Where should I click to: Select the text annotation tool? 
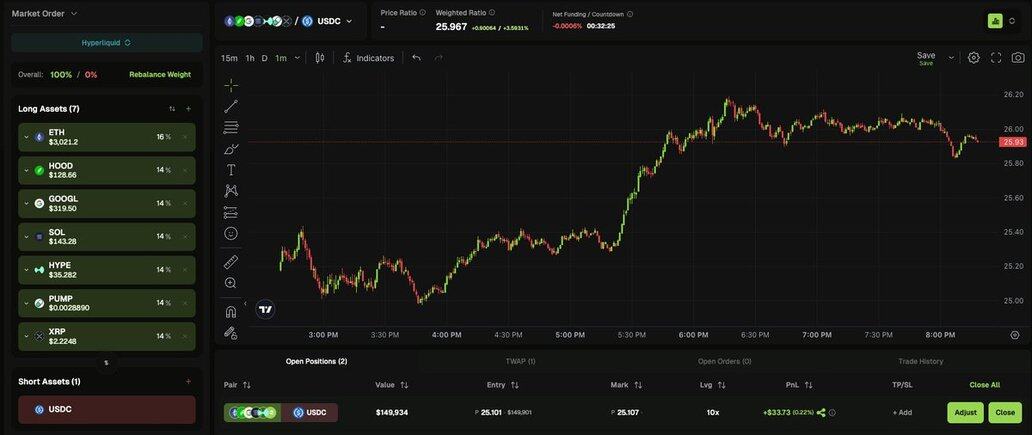point(231,170)
